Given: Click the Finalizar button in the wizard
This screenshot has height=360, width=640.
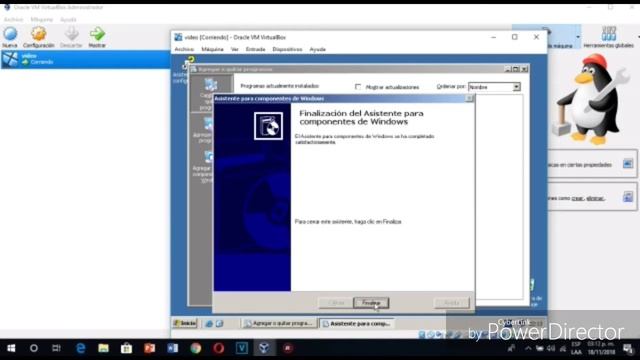Looking at the screenshot, I should 371,303.
